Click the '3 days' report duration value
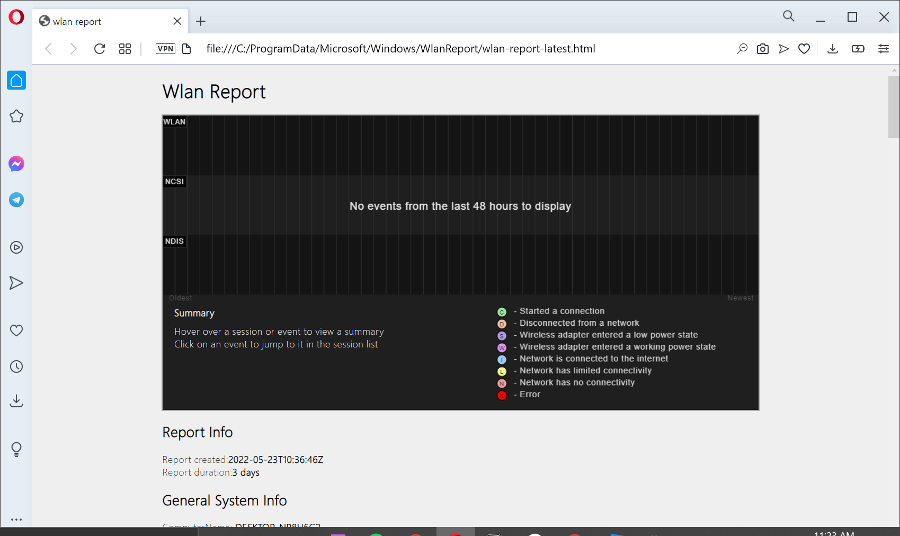The height and width of the screenshot is (536, 900). (246, 473)
